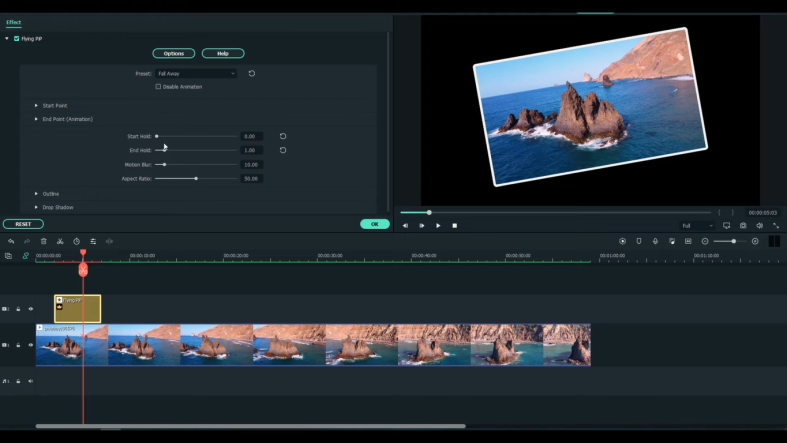The image size is (787, 443).
Task: Stop preview playback
Action: 454,225
